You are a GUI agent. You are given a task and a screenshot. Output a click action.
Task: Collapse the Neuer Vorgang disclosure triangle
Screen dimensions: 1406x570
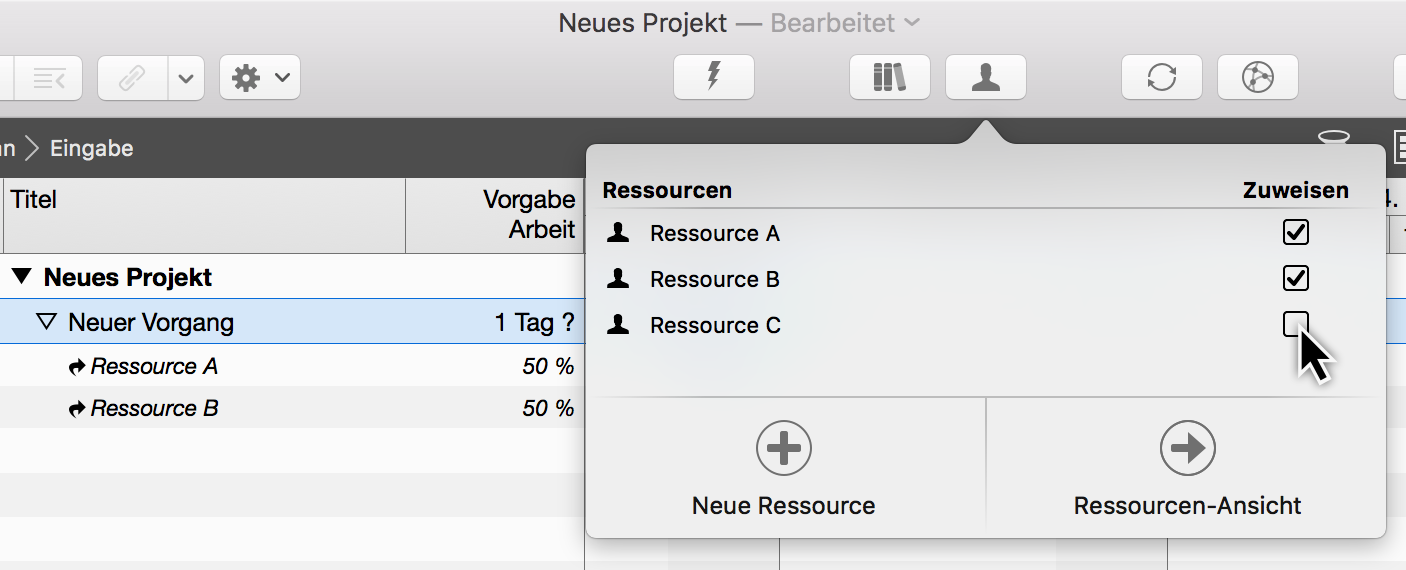[47, 322]
